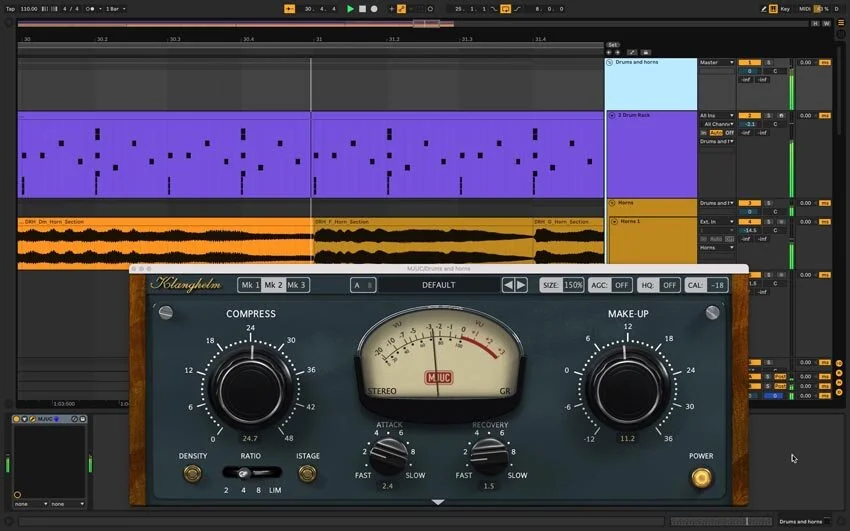
Task: Arm recording with the round Record button
Action: 374,9
